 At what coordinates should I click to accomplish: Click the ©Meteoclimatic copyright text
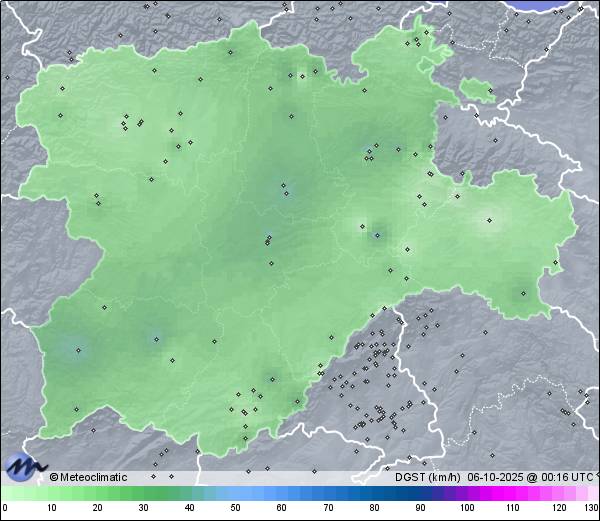click(89, 477)
